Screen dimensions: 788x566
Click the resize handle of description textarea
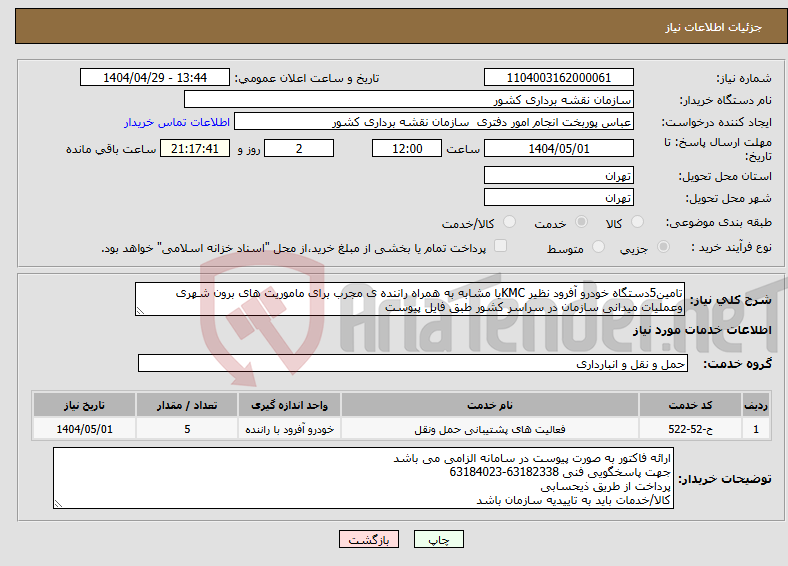click(x=140, y=311)
